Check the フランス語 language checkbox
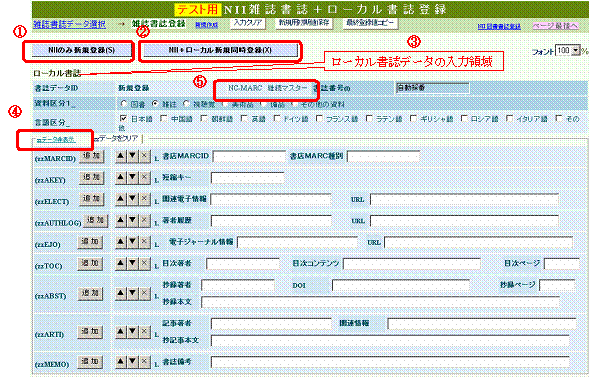 pos(319,119)
